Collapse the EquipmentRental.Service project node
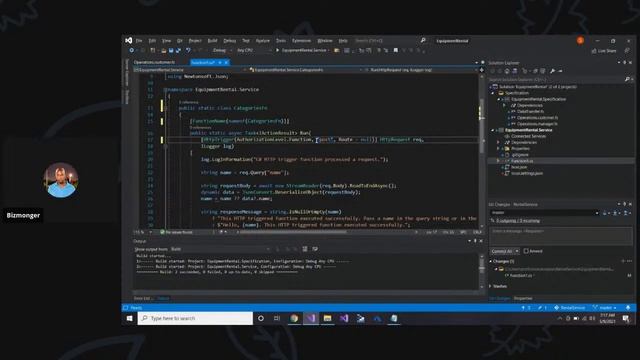Viewport: 640px width, 360px height. [493, 130]
